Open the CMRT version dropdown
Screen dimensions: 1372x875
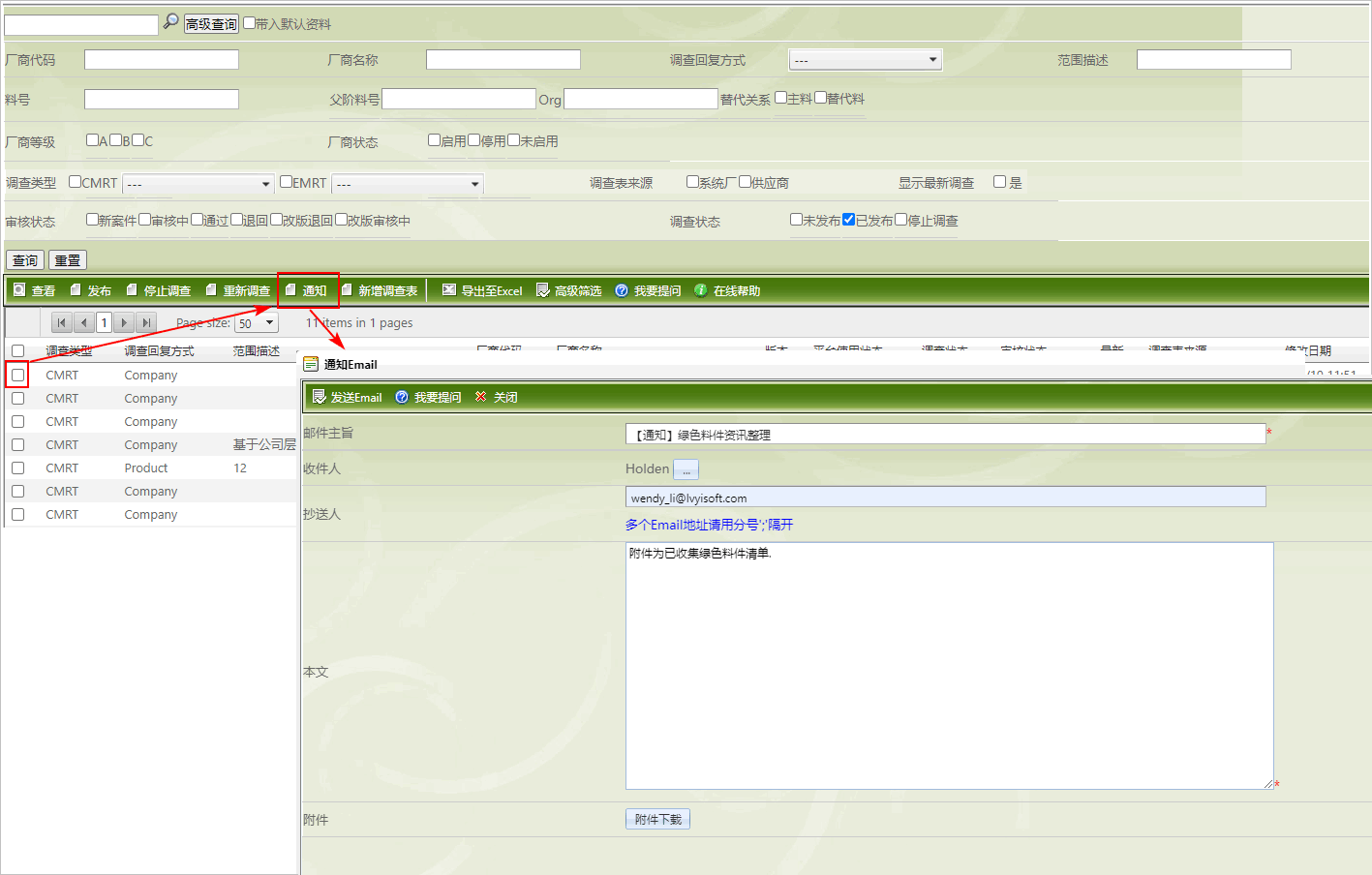198,184
